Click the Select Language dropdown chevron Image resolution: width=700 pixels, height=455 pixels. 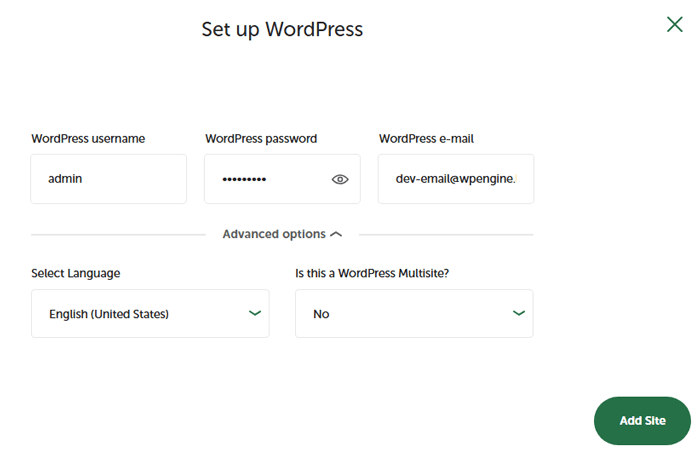[x=255, y=313]
